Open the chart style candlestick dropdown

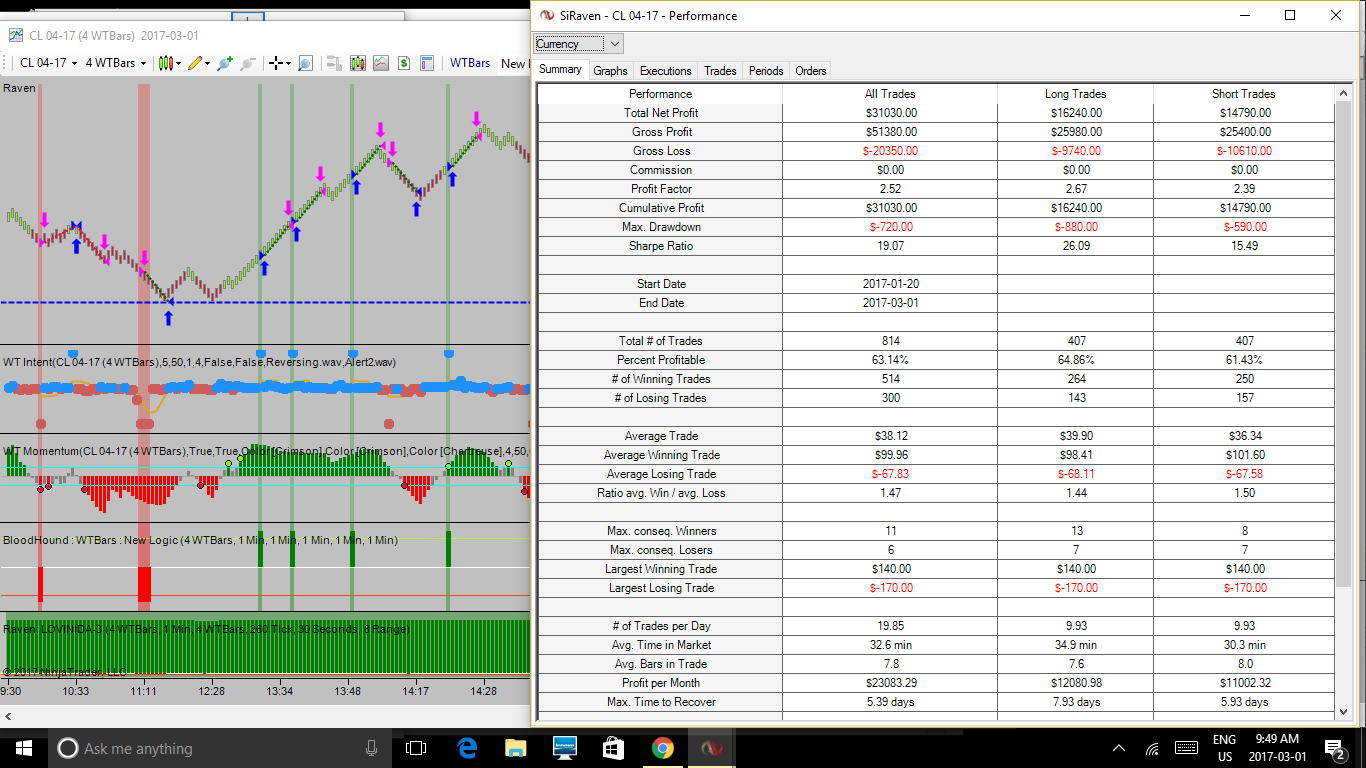170,63
